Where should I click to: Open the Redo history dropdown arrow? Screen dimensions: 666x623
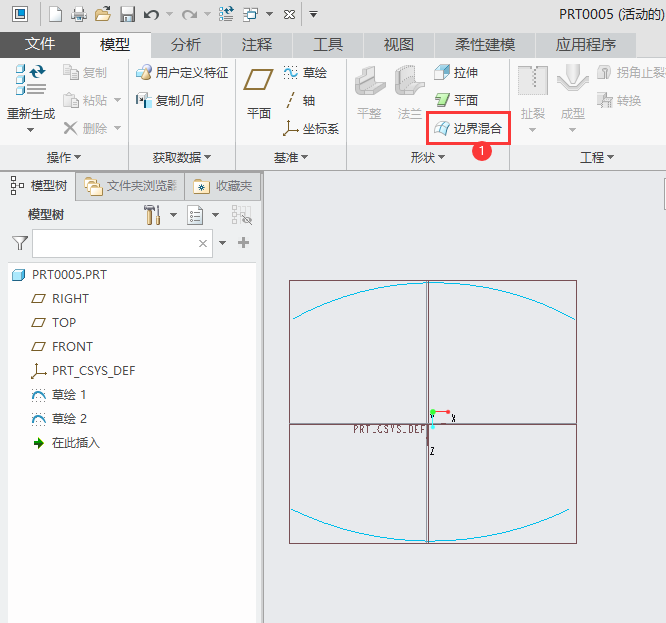tap(207, 14)
